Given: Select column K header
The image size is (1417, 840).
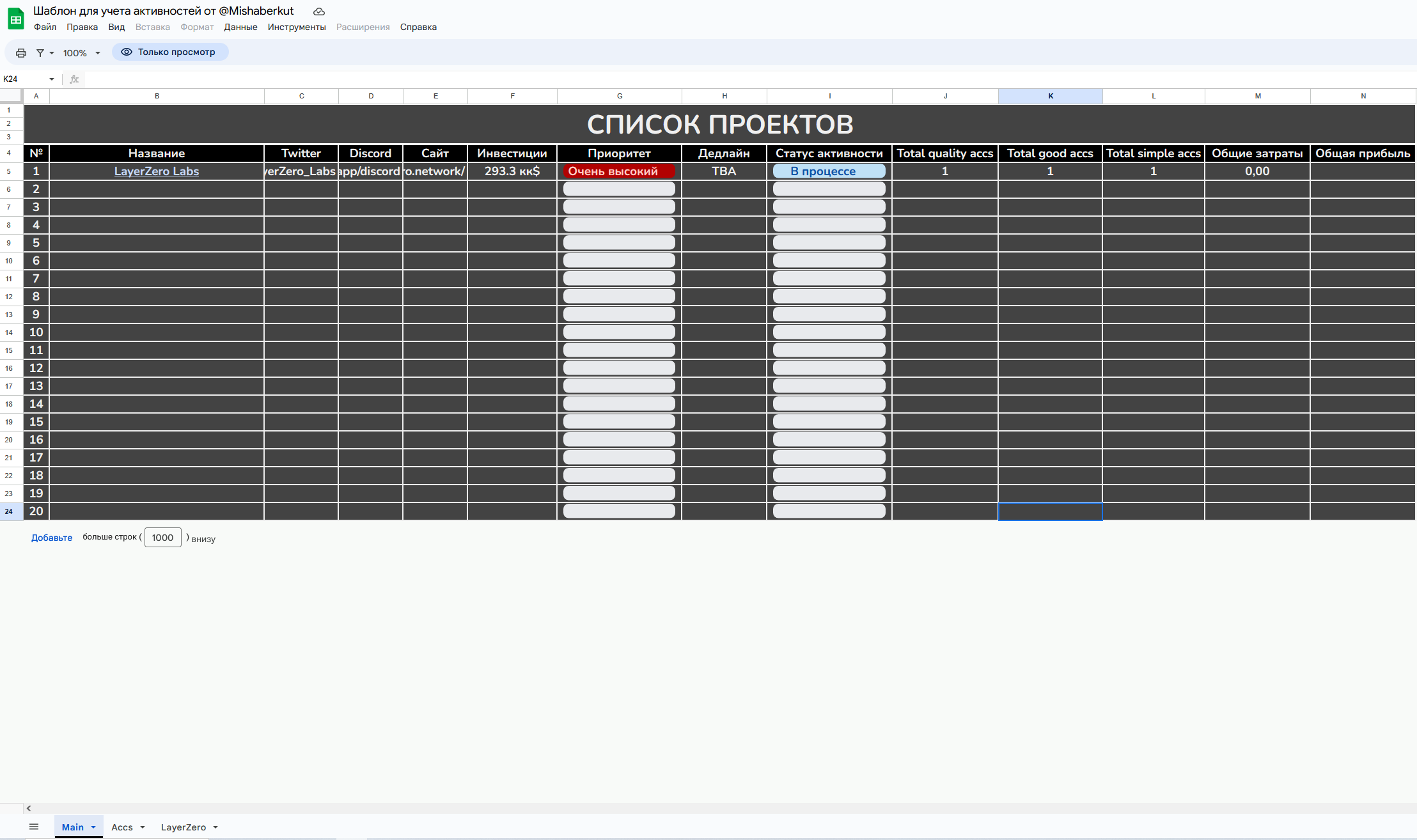Looking at the screenshot, I should point(1050,96).
